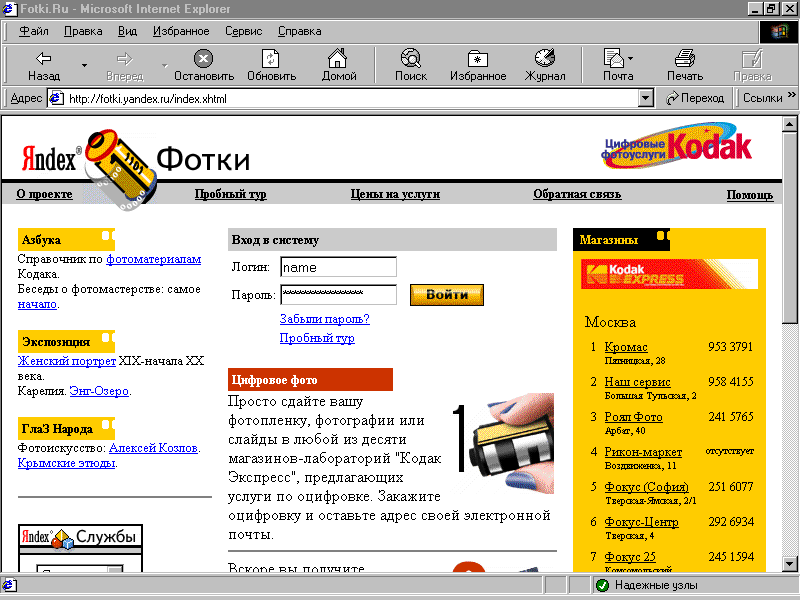Stop loading with the Остановить button

click(204, 65)
